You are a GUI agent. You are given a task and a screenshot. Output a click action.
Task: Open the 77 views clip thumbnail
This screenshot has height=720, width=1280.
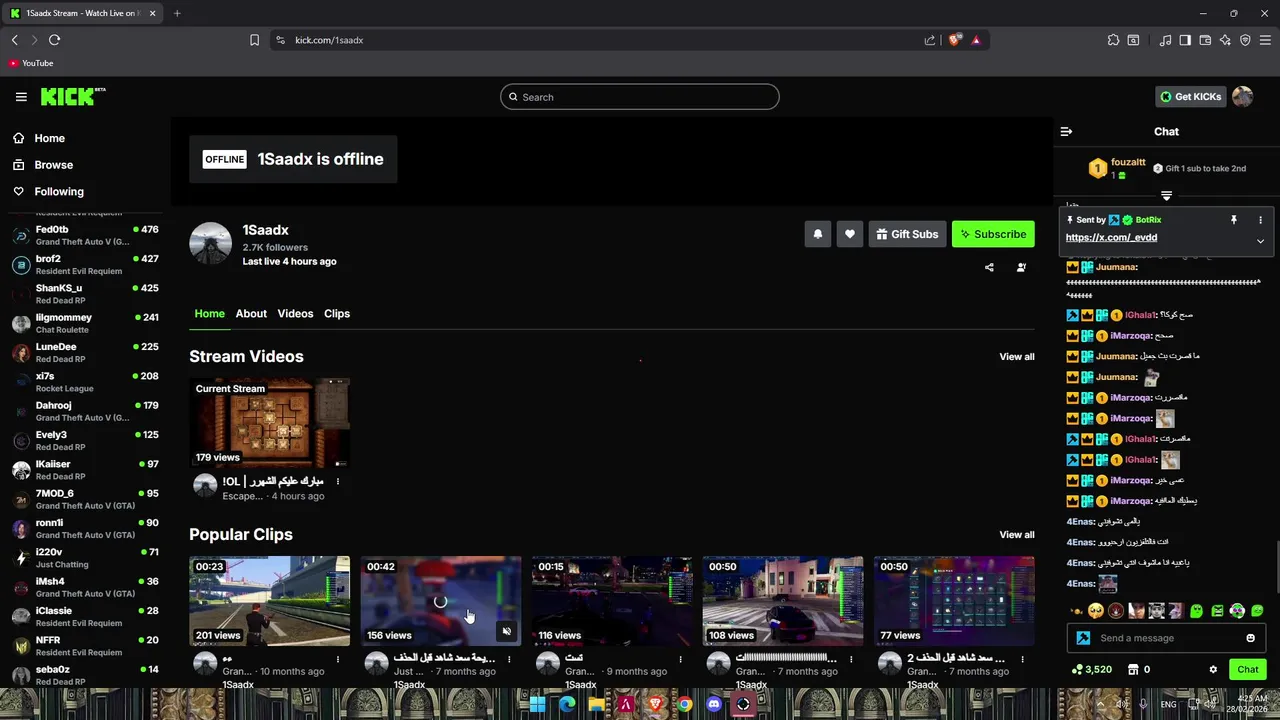[954, 601]
